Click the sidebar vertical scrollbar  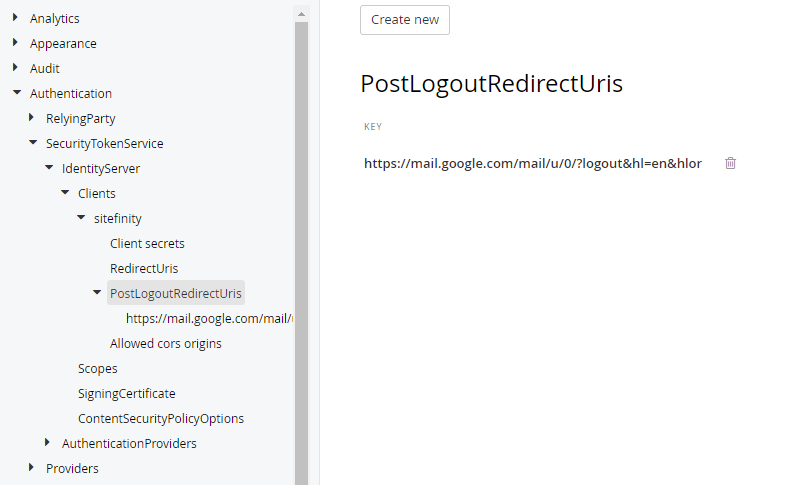tap(301, 250)
